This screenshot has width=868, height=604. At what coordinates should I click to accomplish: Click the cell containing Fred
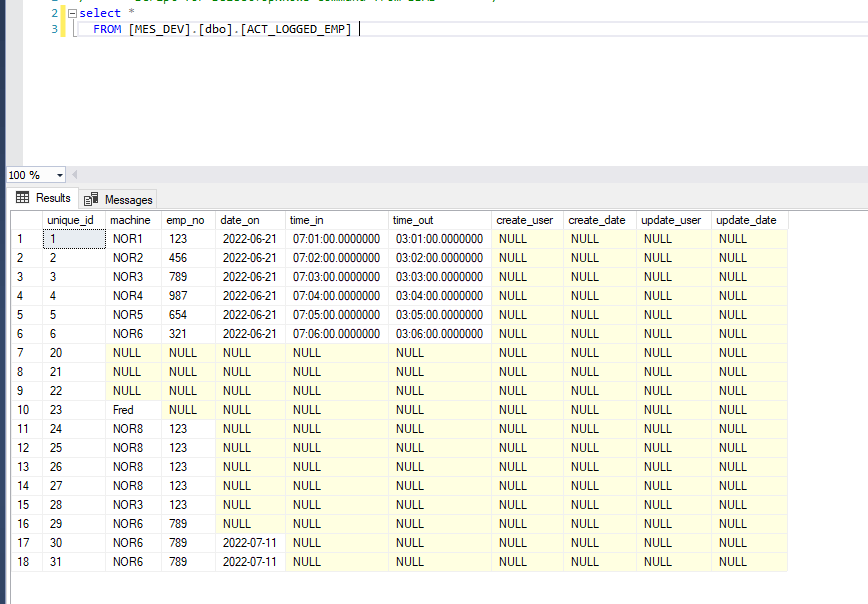click(131, 409)
